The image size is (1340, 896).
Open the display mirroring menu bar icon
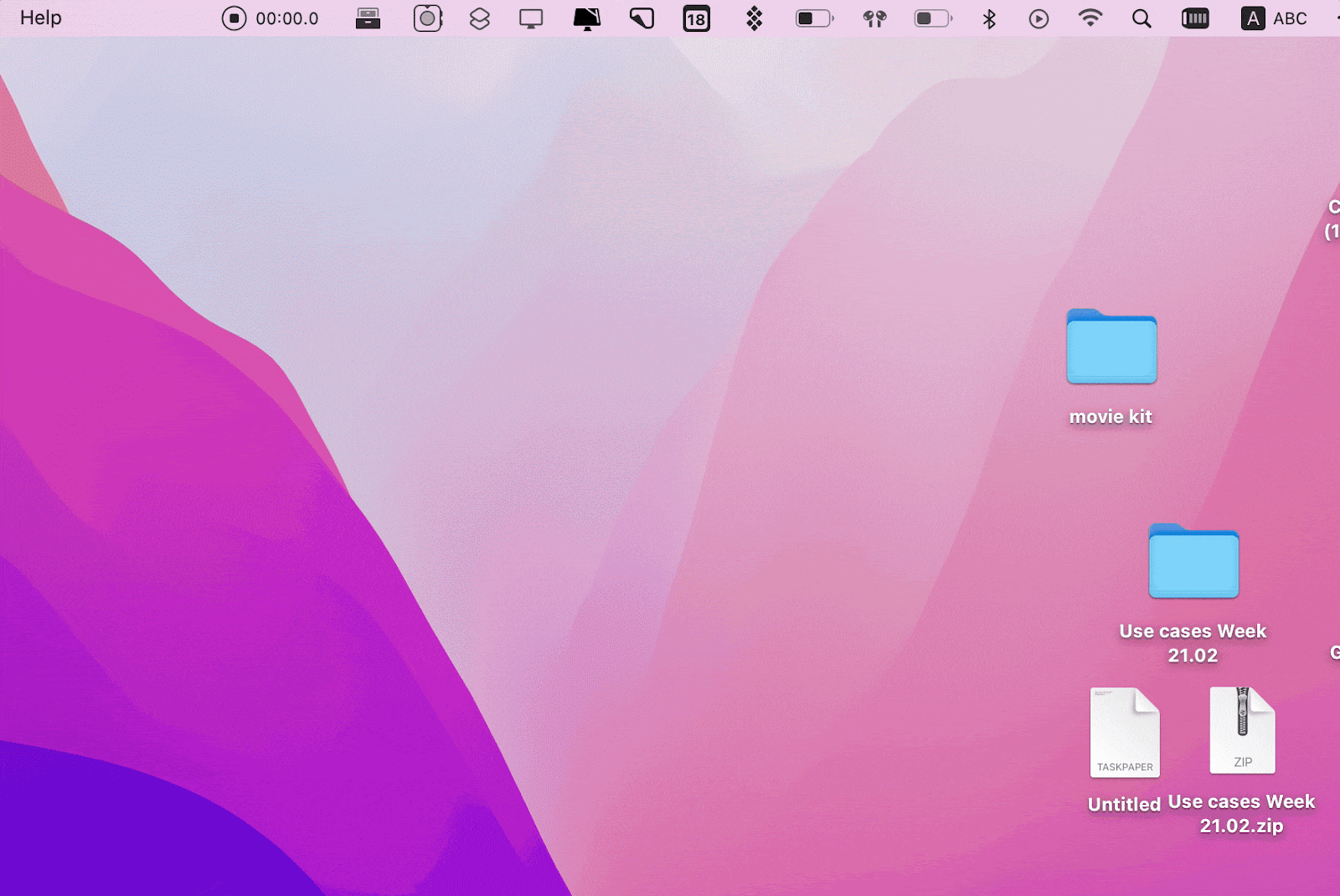pyautogui.click(x=530, y=18)
